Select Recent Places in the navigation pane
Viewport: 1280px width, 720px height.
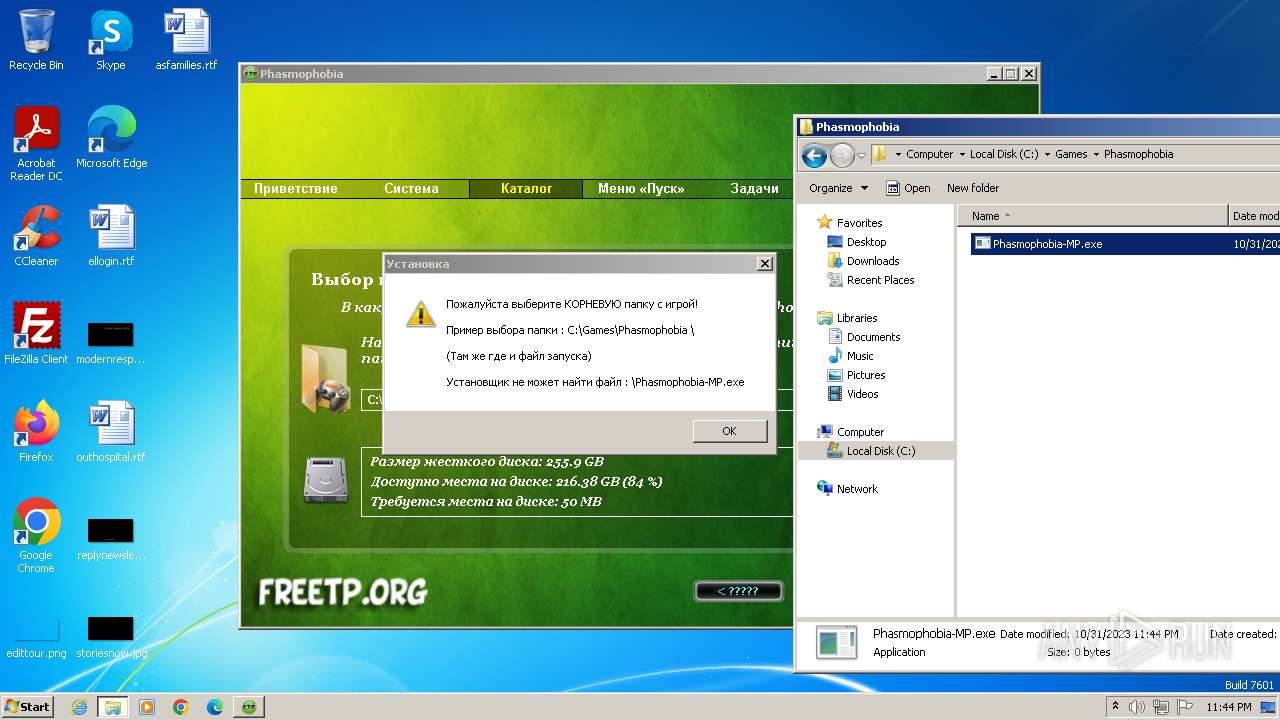click(880, 280)
